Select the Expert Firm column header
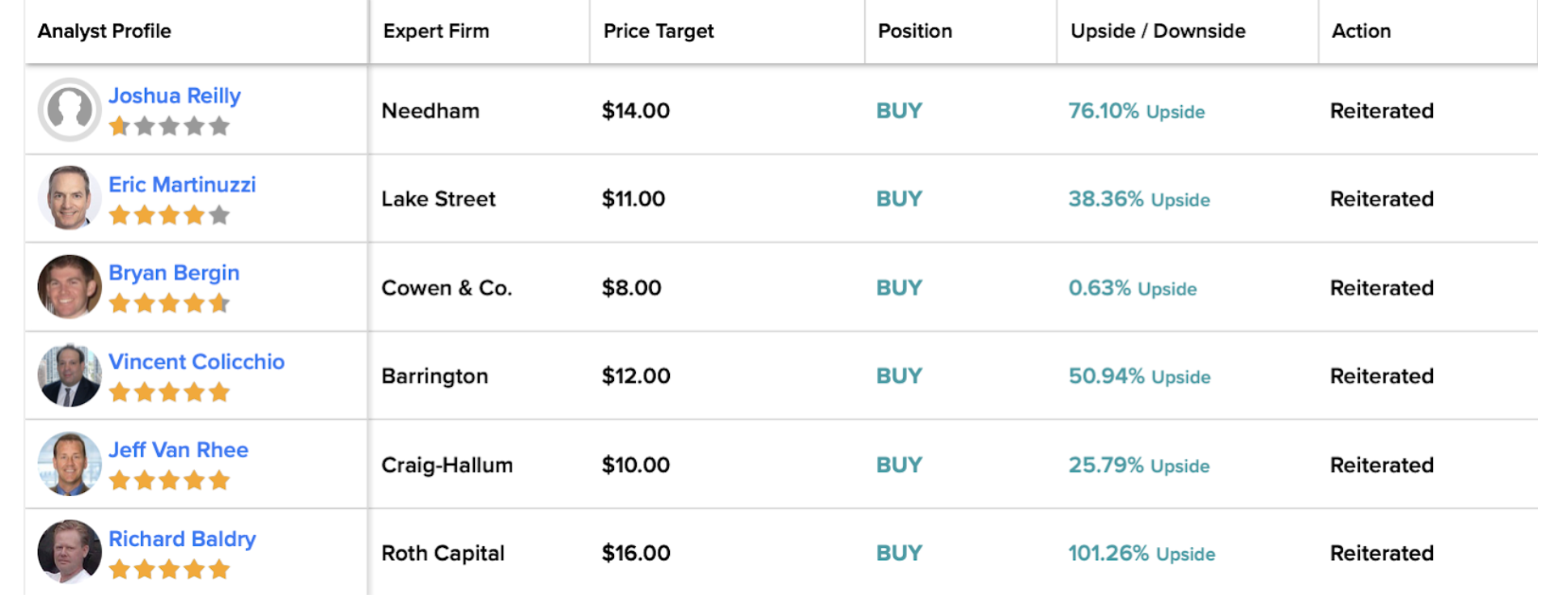The height and width of the screenshot is (611, 1568). click(436, 32)
